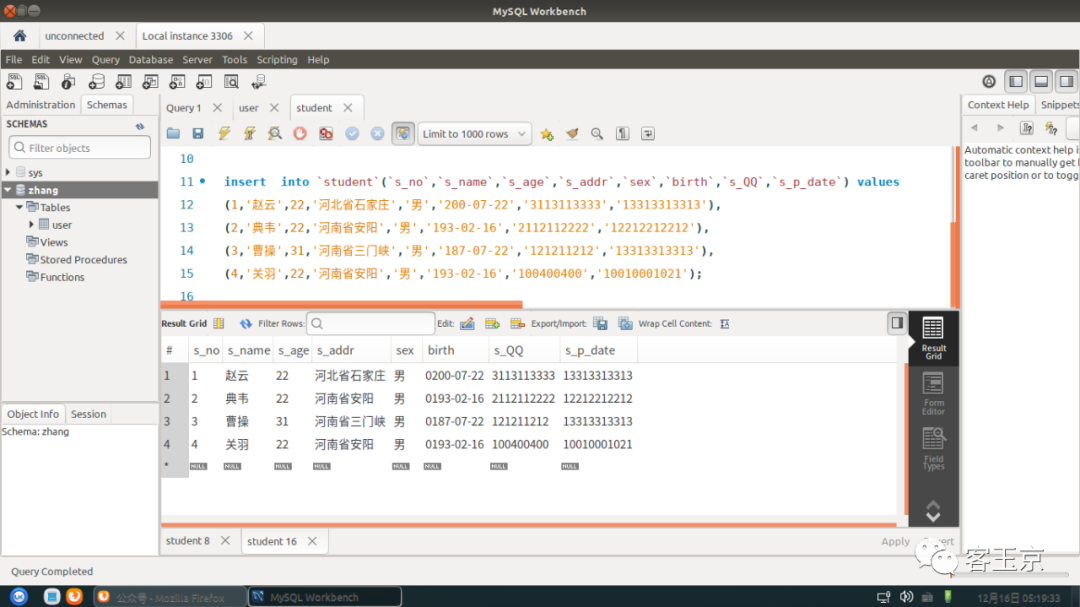Switch to the Snippets tab

coord(1059,105)
